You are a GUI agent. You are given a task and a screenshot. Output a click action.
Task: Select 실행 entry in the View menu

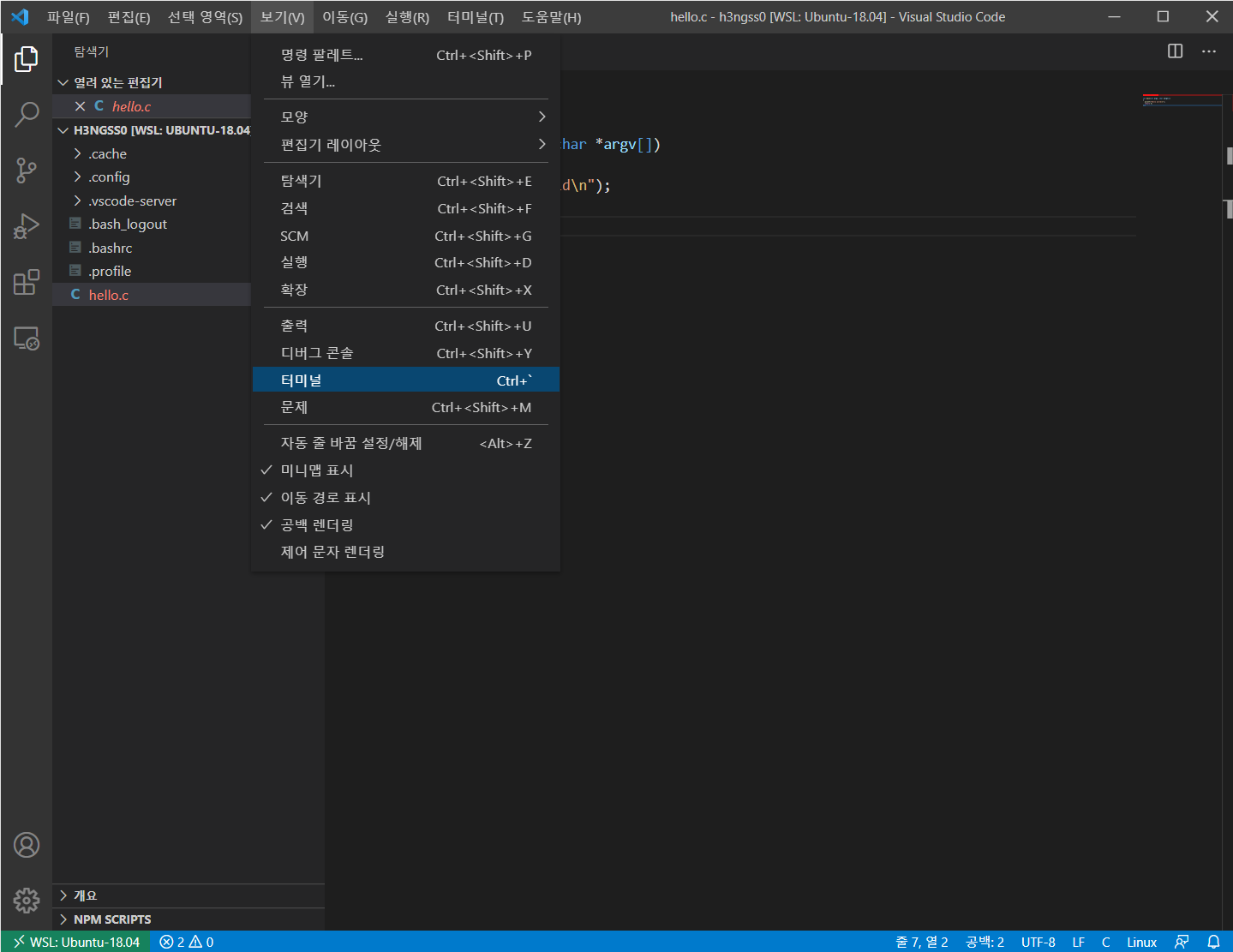(x=406, y=262)
